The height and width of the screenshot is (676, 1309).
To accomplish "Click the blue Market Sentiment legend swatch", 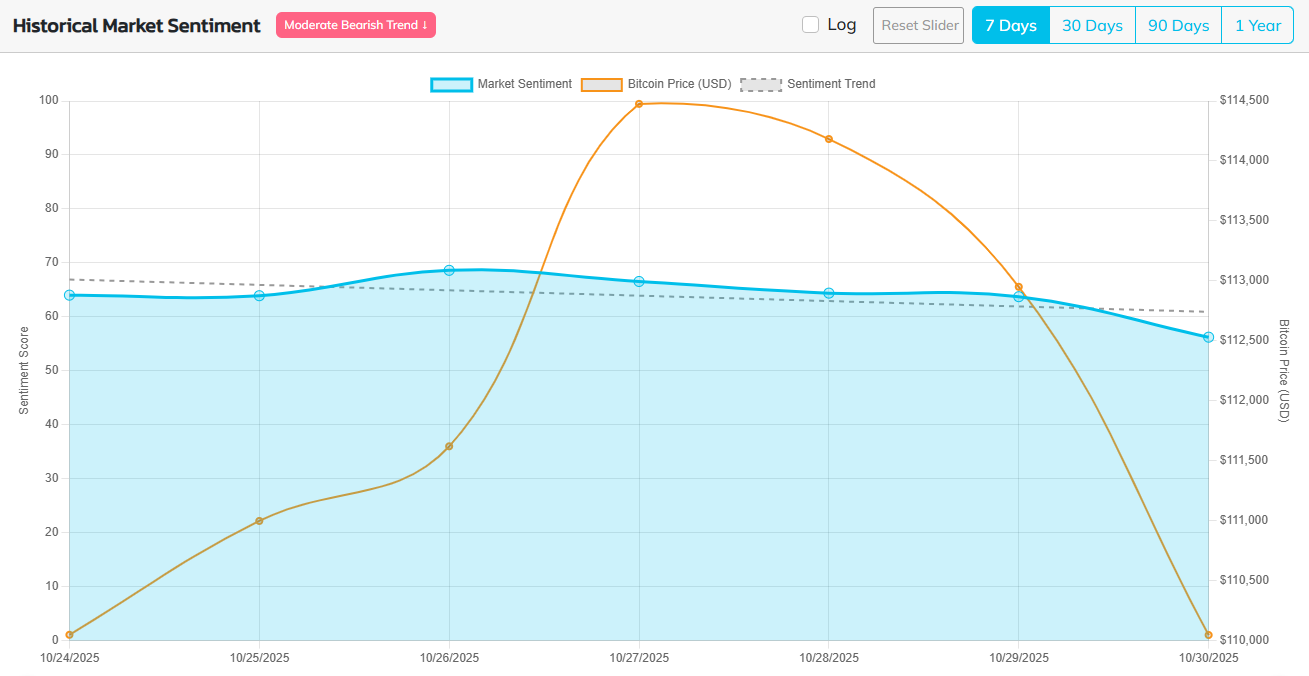I will 451,84.
